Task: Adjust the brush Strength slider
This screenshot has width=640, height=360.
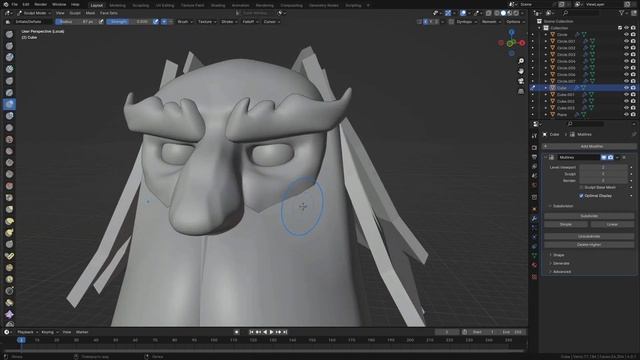Action: coord(129,22)
